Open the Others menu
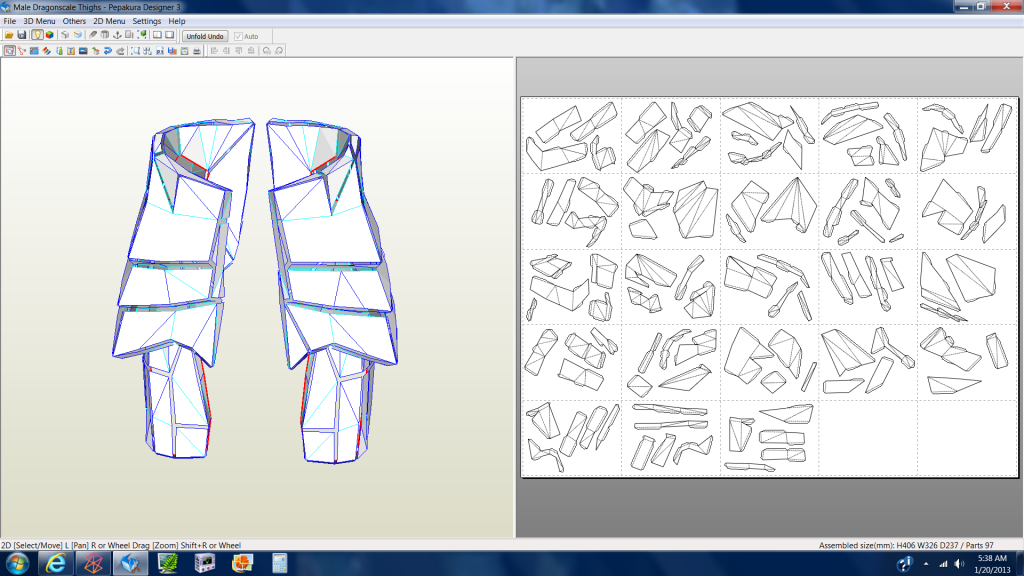This screenshot has width=1024, height=576. tap(74, 21)
